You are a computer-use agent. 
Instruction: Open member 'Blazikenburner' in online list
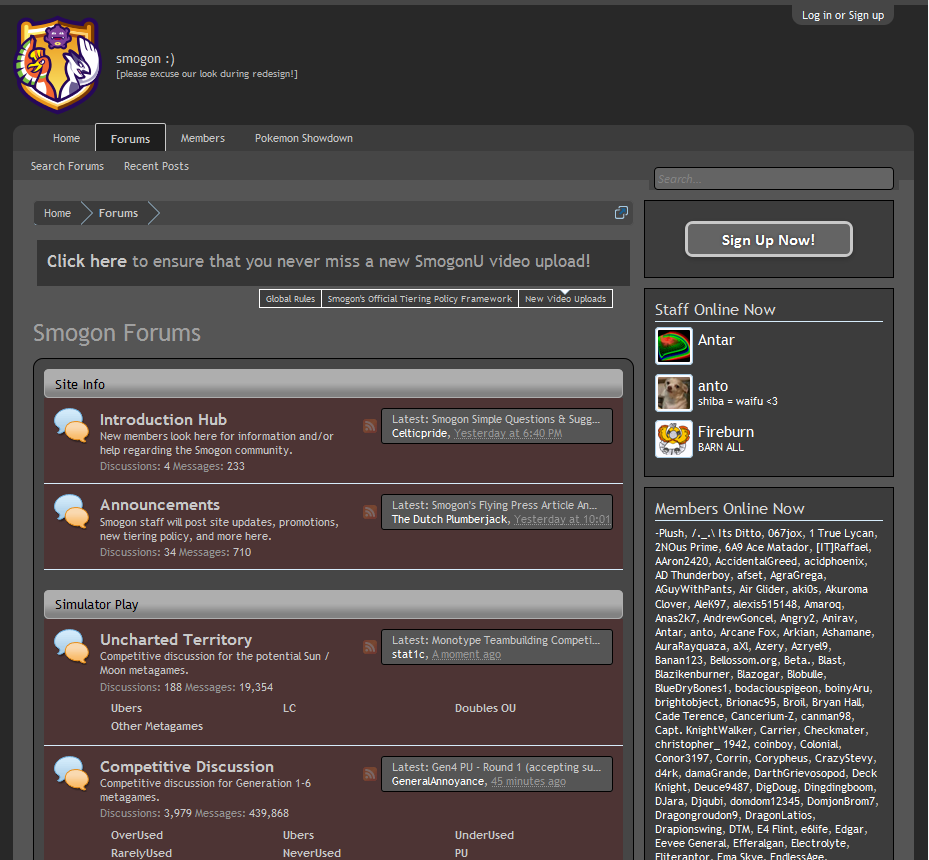(693, 674)
